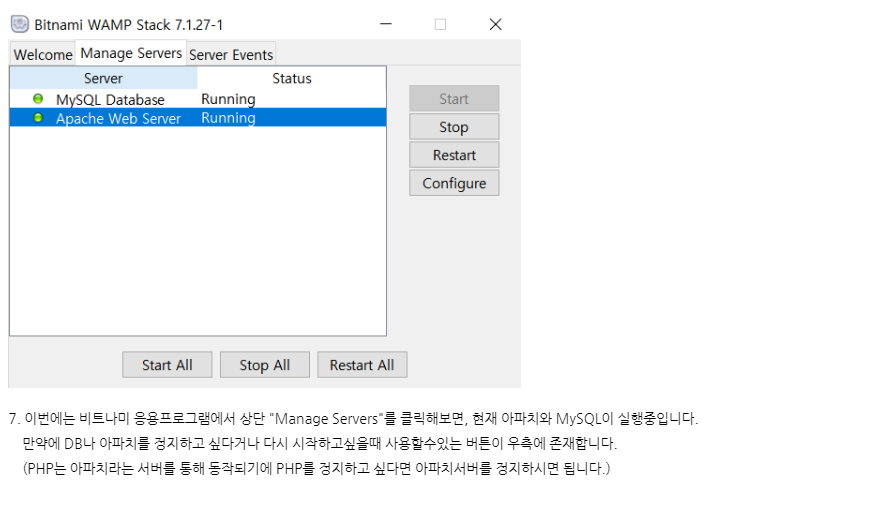
Task: Click the green status icon for MySQL Database
Action: [x=38, y=99]
